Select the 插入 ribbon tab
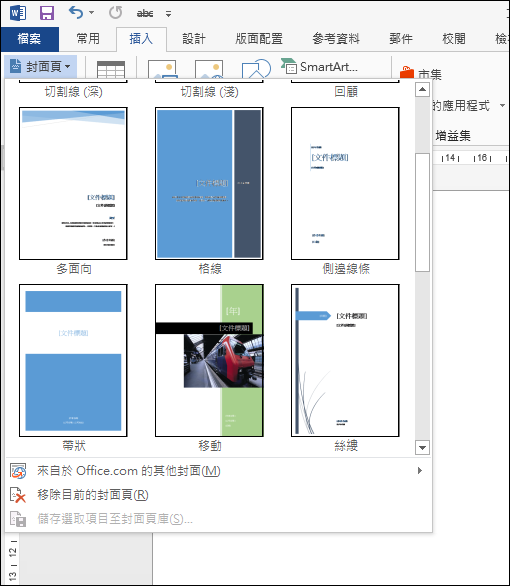The width and height of the screenshot is (510, 586). click(141, 39)
